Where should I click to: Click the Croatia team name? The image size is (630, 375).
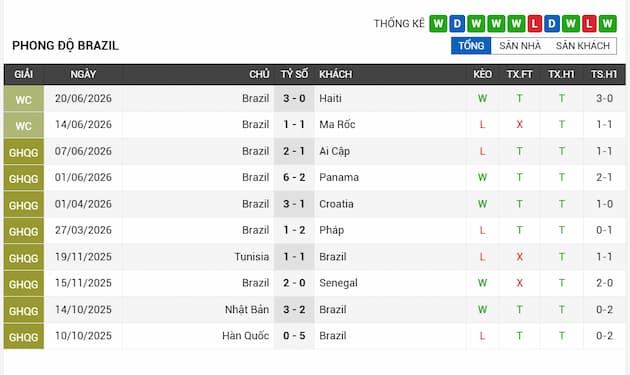click(x=336, y=204)
